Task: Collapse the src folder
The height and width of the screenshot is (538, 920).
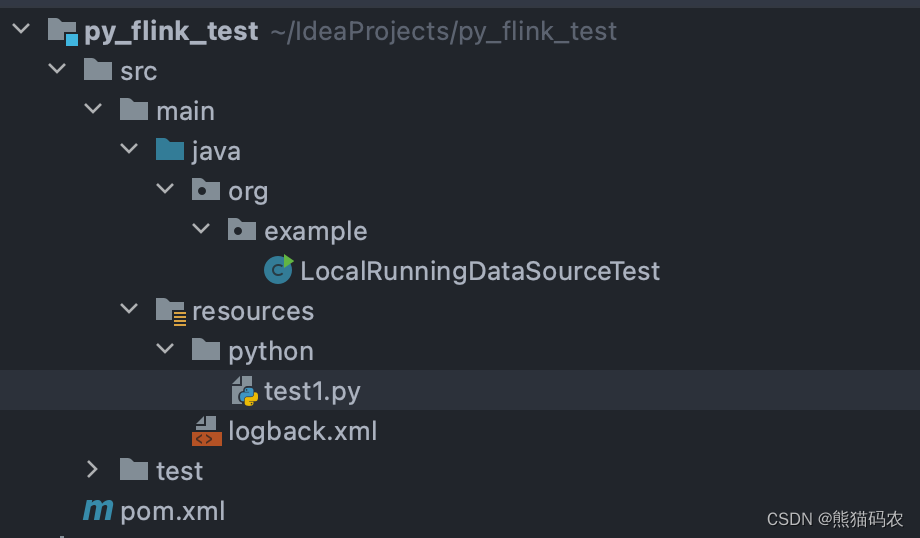Action: point(57,71)
